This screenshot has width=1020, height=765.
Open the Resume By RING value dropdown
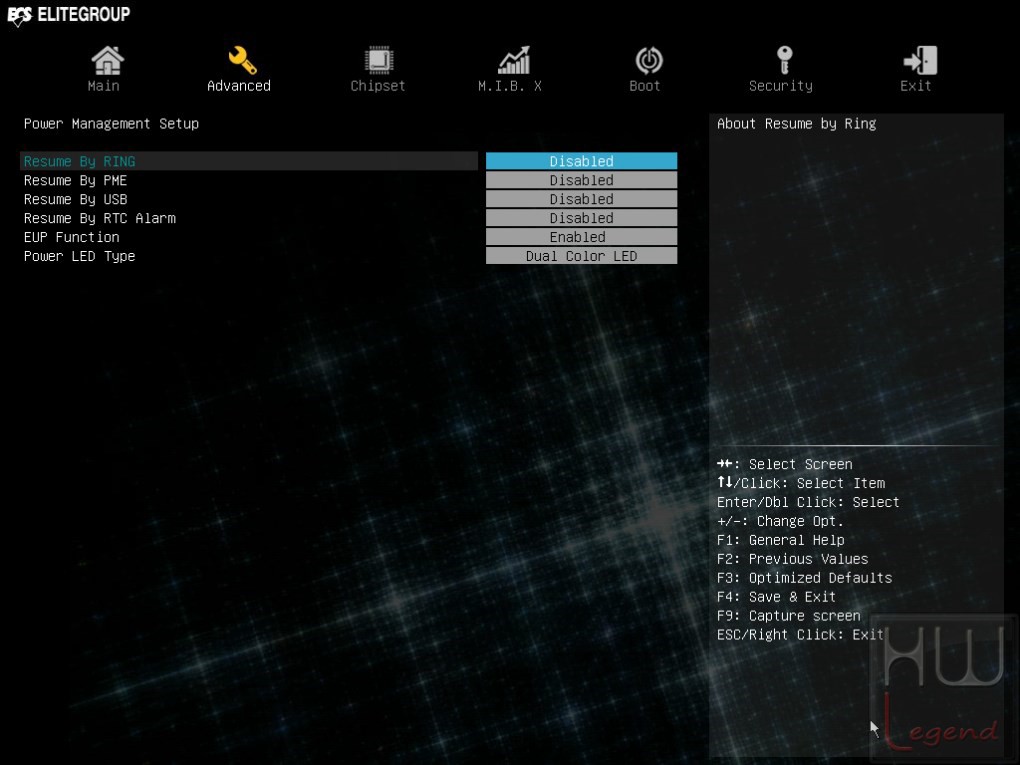click(x=582, y=161)
